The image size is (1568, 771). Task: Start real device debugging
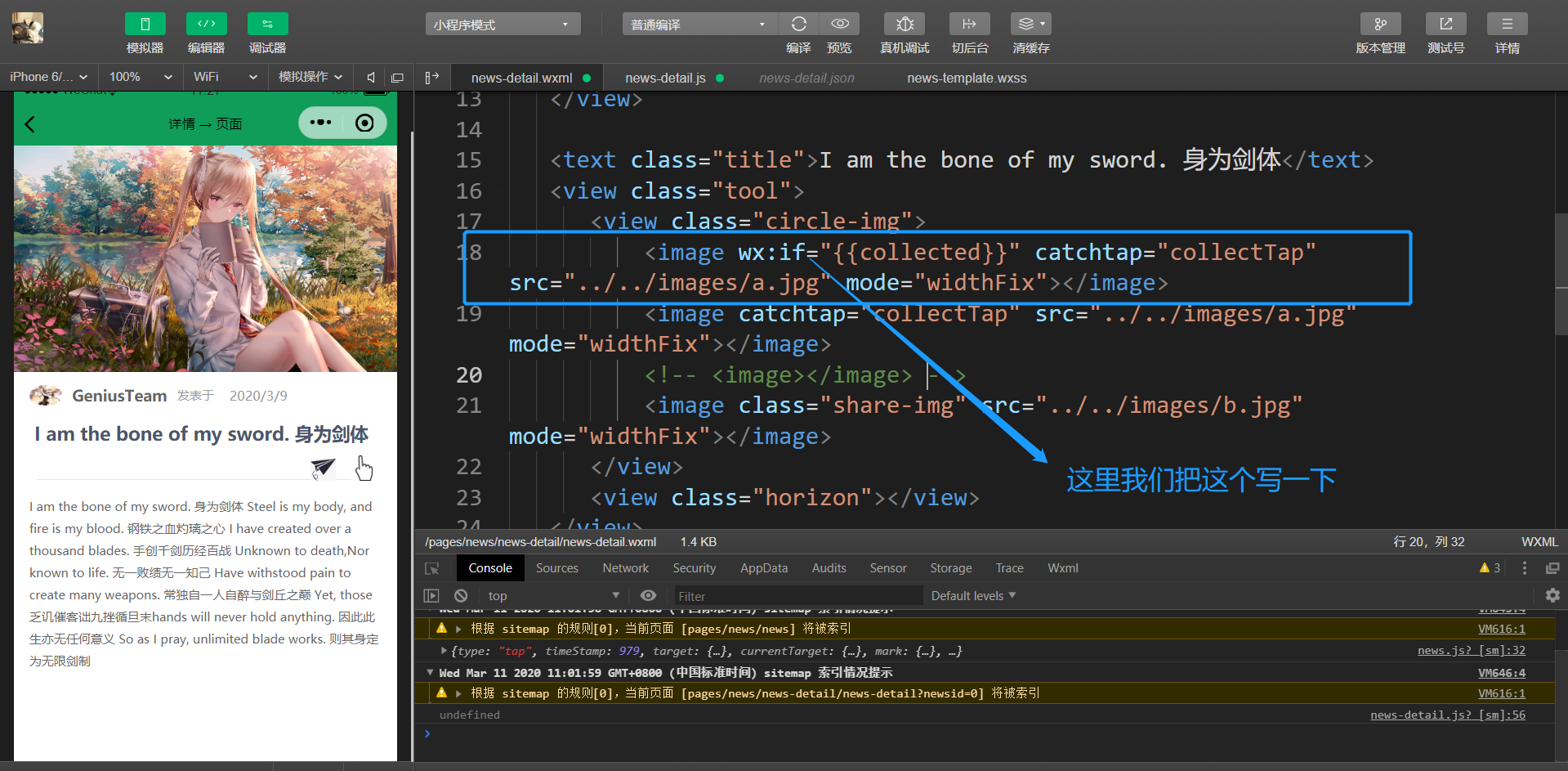905,25
